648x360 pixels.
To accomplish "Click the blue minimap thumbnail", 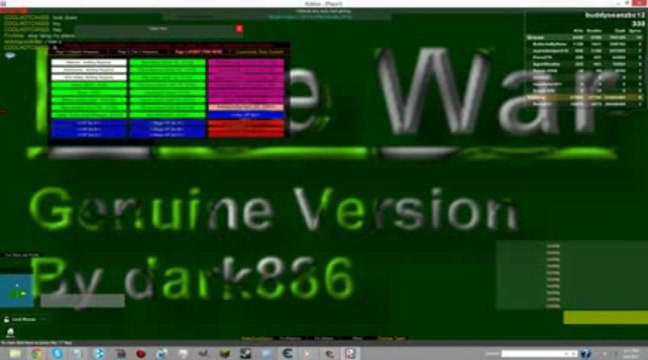I will tap(17, 291).
